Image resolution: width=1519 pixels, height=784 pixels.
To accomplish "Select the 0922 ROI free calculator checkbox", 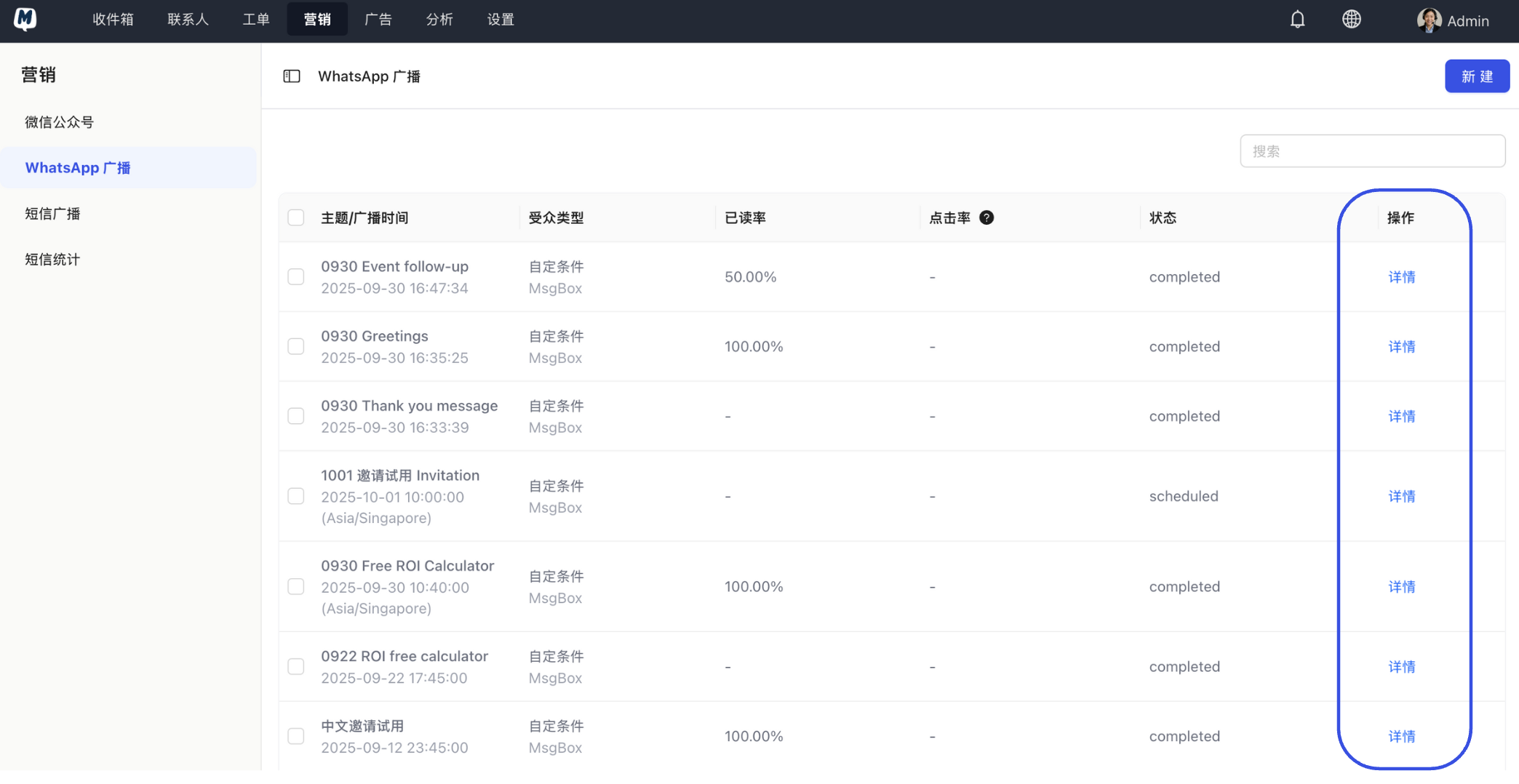I will pyautogui.click(x=296, y=667).
